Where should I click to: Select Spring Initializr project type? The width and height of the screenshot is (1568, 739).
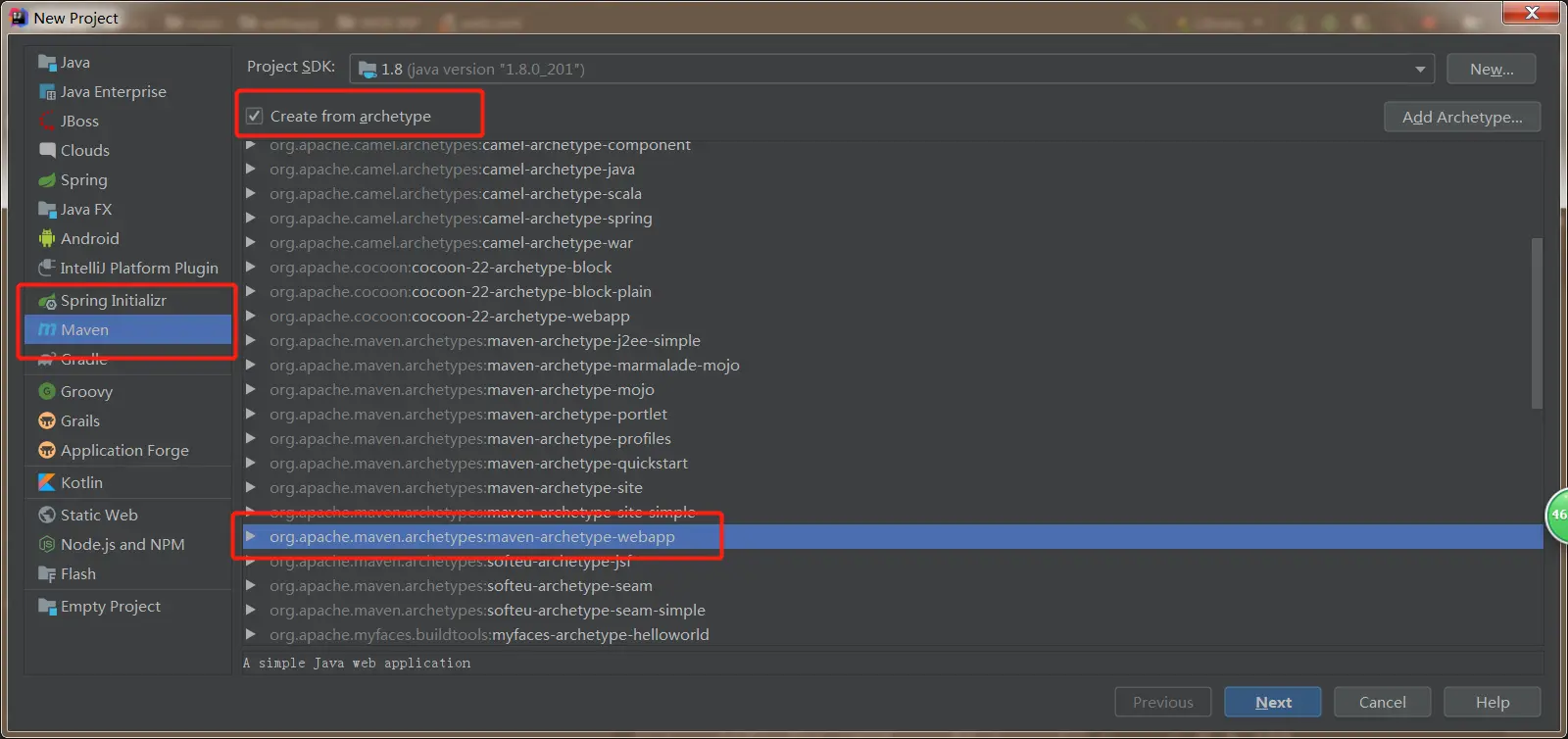click(x=128, y=301)
